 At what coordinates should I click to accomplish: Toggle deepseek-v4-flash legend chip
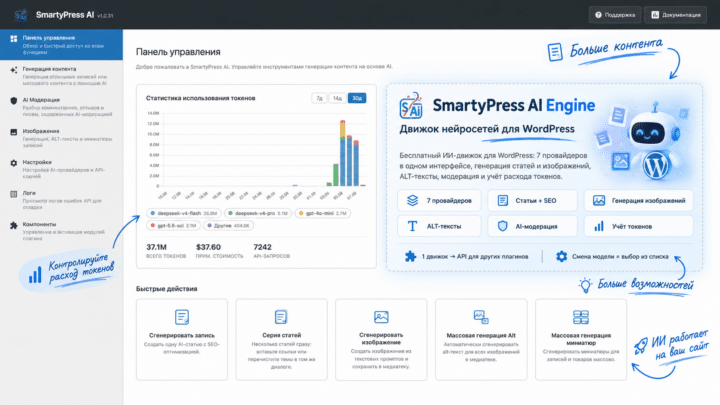tap(184, 213)
